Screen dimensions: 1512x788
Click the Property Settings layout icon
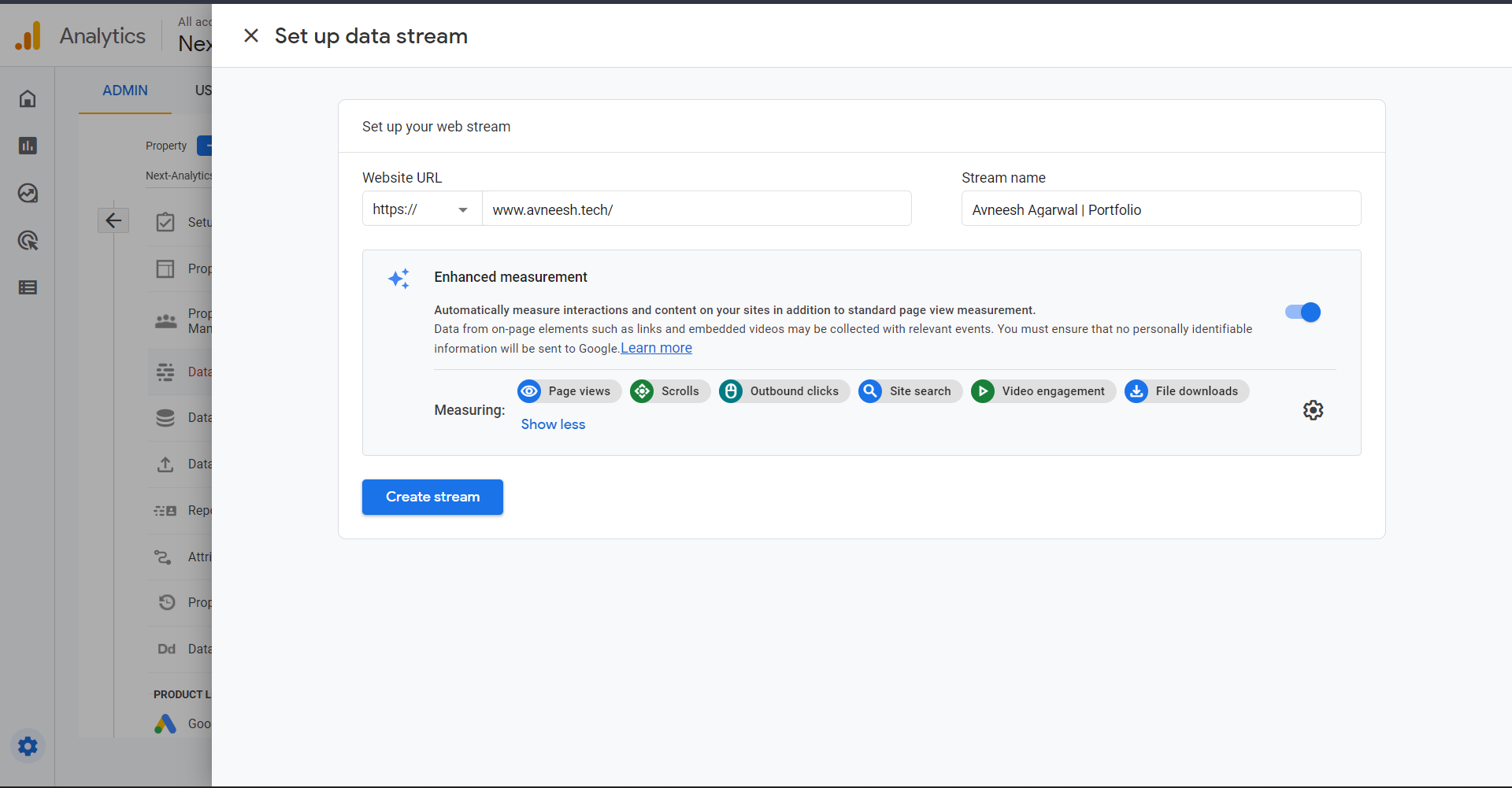[165, 268]
